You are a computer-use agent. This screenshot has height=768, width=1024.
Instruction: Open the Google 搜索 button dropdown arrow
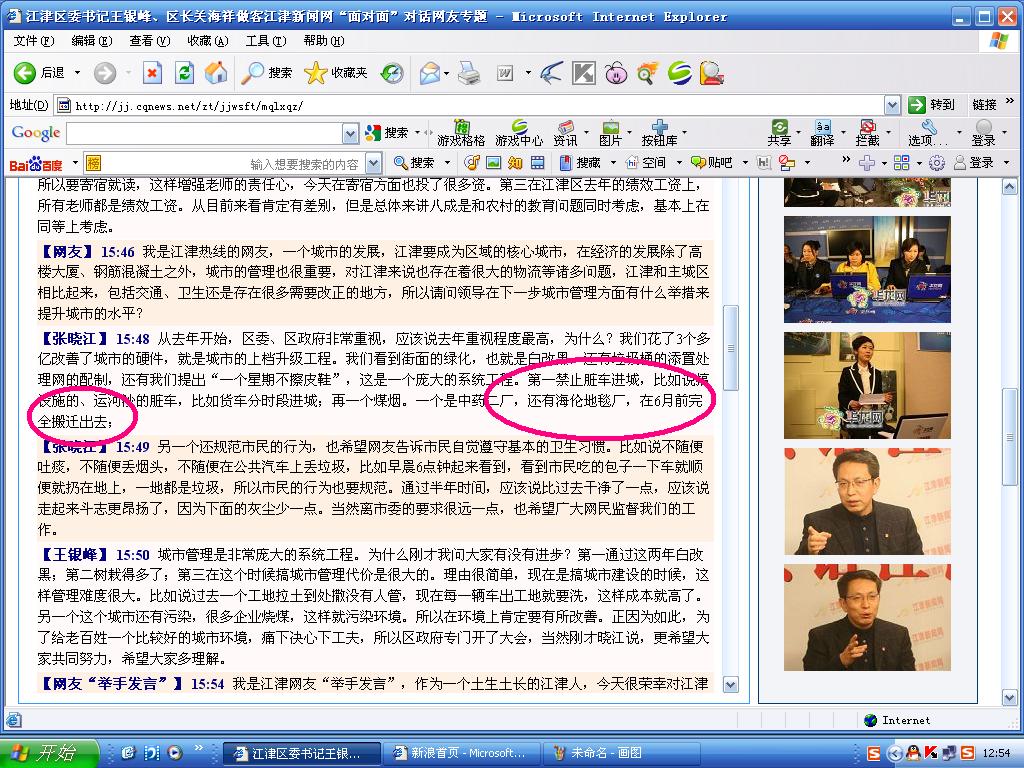click(417, 133)
